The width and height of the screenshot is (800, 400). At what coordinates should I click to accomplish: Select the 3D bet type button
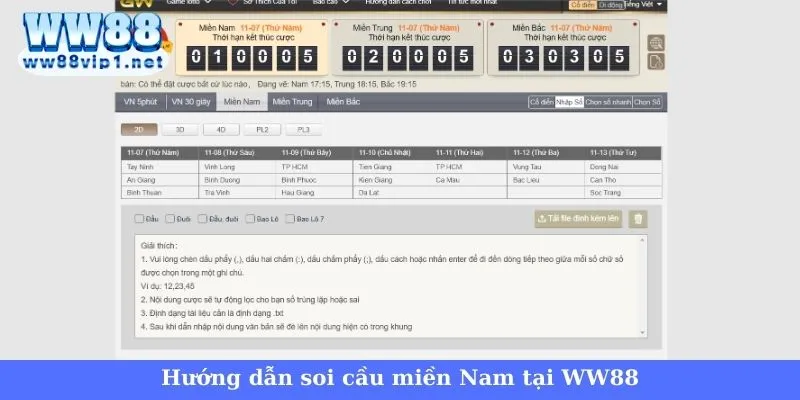(x=180, y=130)
